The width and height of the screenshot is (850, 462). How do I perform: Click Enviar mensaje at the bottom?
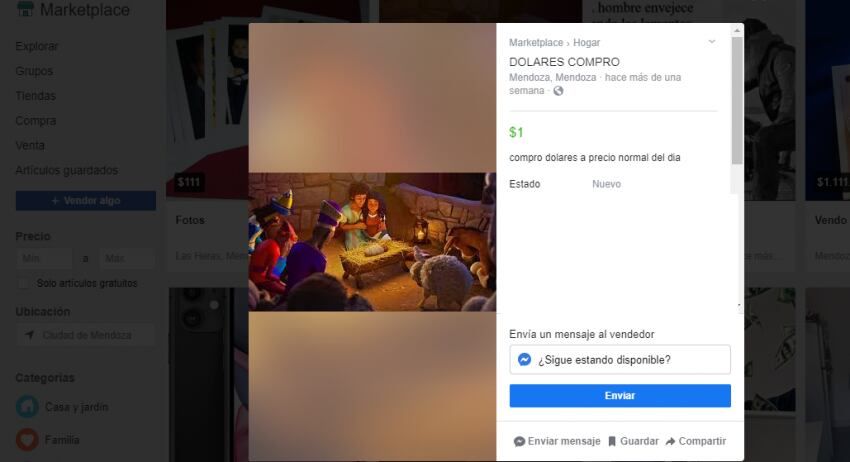557,441
